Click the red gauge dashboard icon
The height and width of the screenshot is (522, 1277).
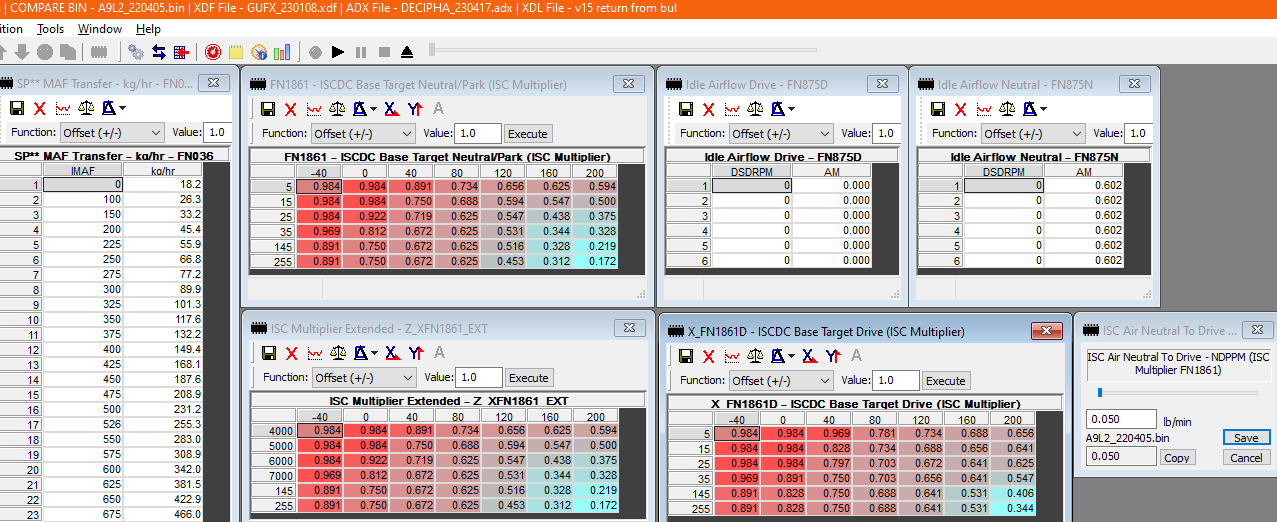coord(212,51)
